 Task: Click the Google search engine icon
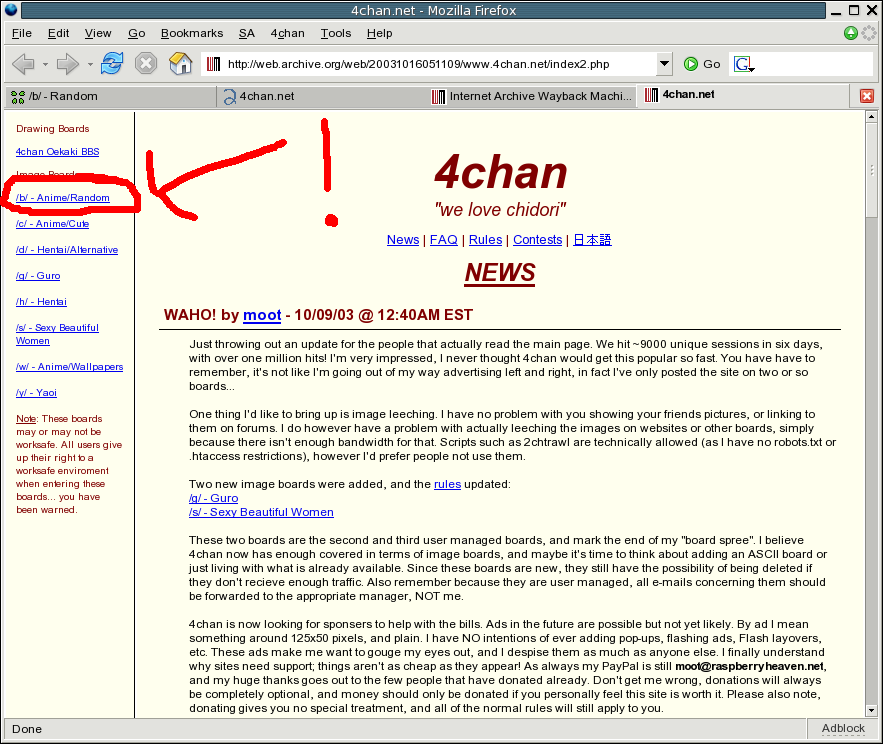click(x=743, y=64)
